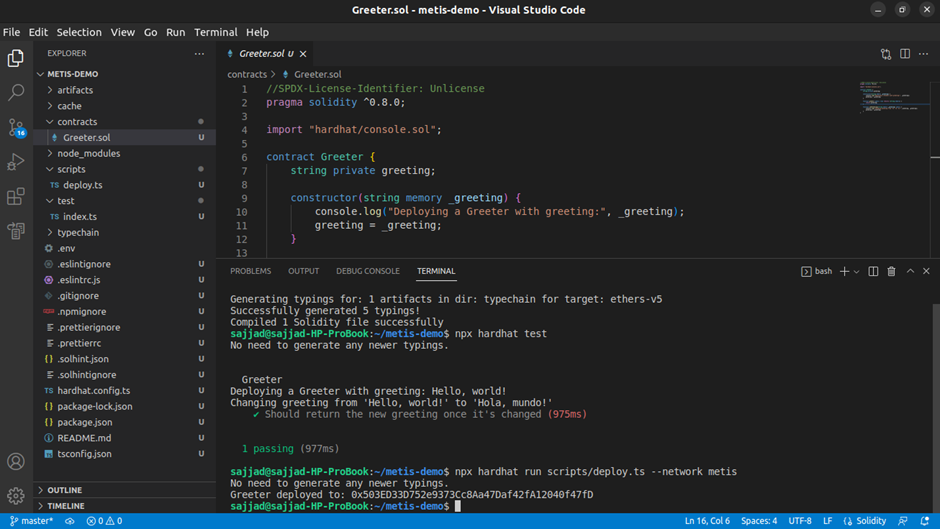
Task: Open problems count in the status bar
Action: tap(104, 521)
